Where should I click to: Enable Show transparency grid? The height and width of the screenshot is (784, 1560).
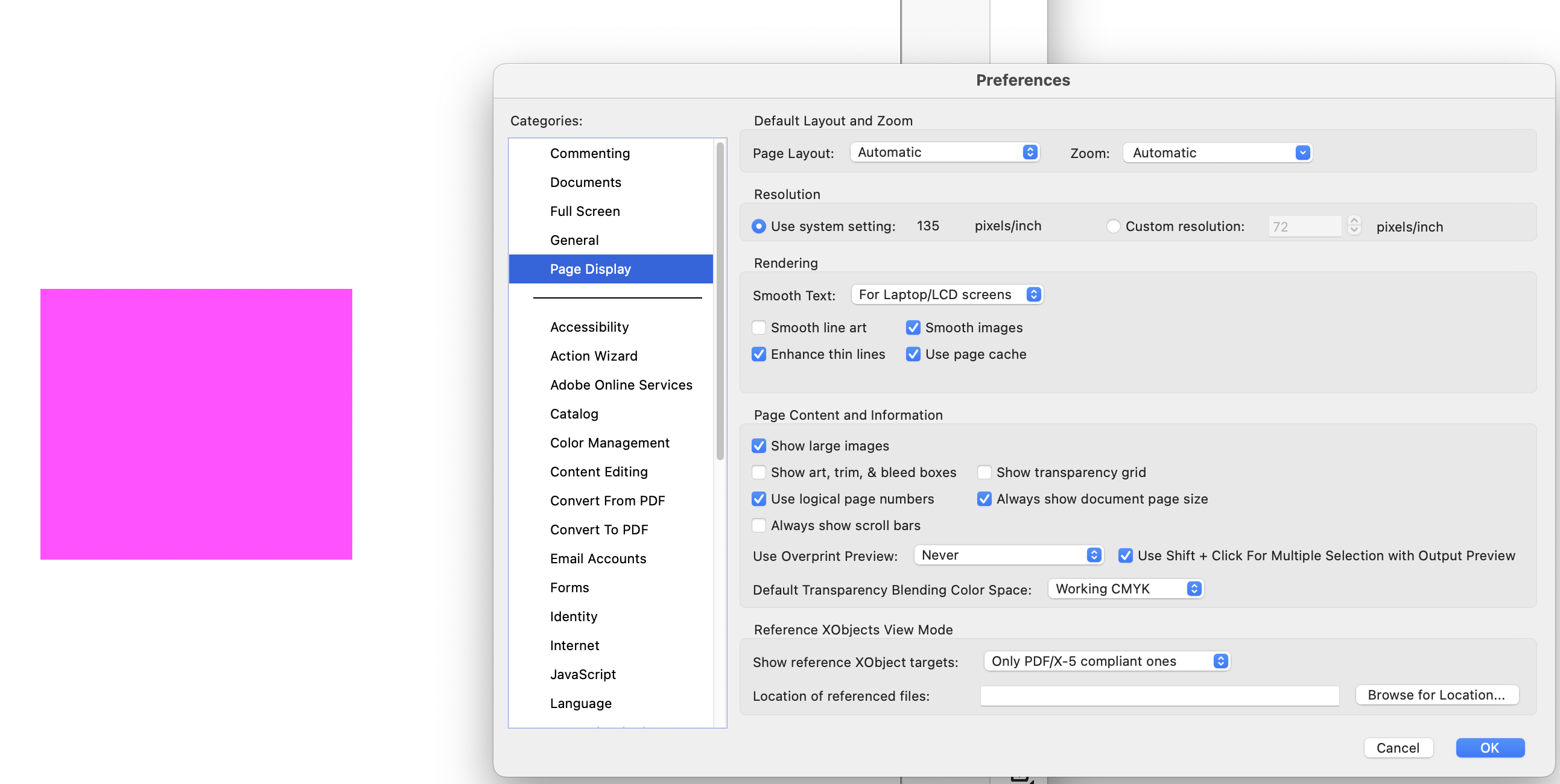point(984,472)
